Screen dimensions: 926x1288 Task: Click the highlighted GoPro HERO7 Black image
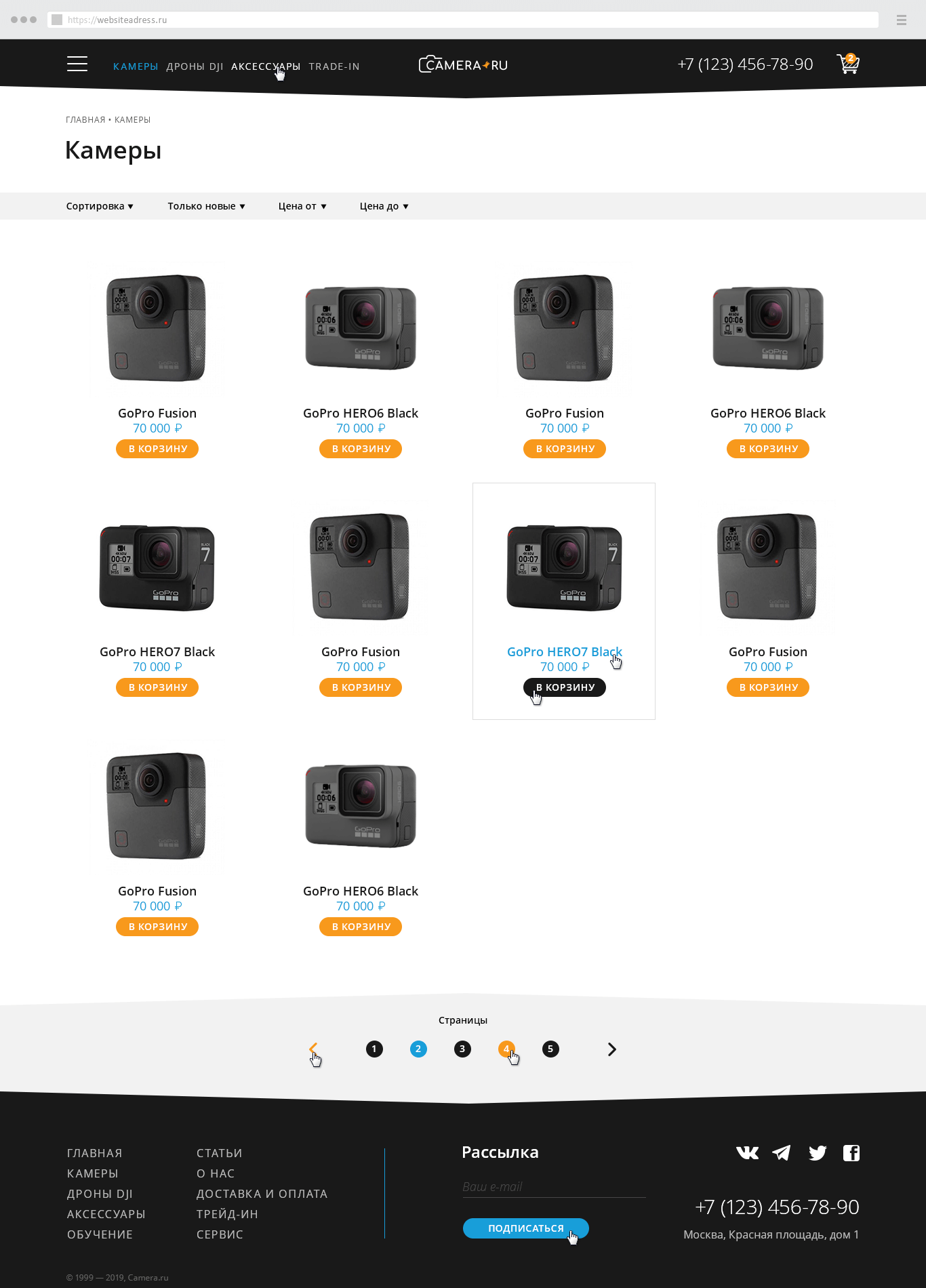565,567
